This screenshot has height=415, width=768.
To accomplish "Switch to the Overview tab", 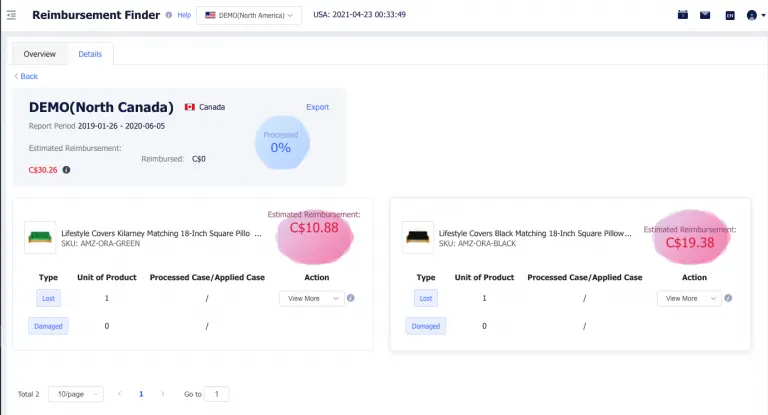I will 40,54.
